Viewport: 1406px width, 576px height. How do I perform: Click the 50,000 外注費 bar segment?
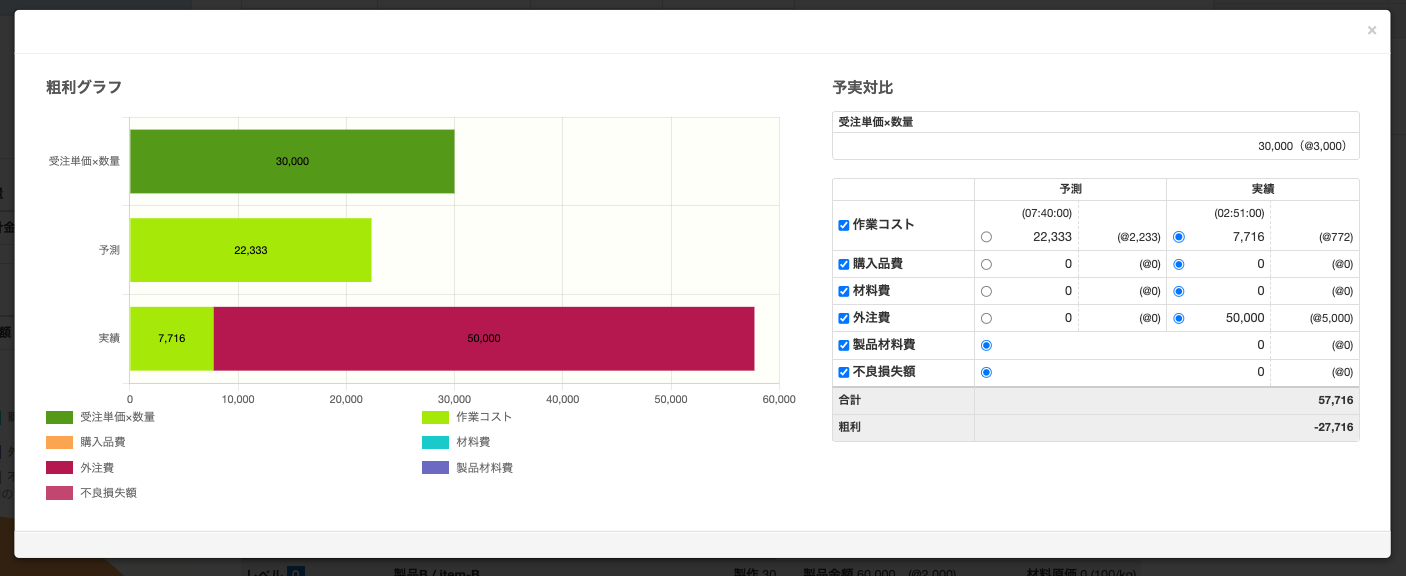tap(484, 338)
